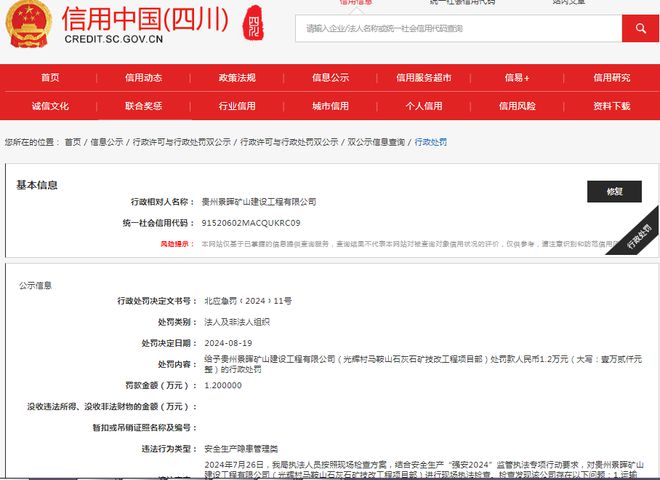The image size is (660, 480).
Task: Open the 信用研究 menu item
Action: click(612, 78)
